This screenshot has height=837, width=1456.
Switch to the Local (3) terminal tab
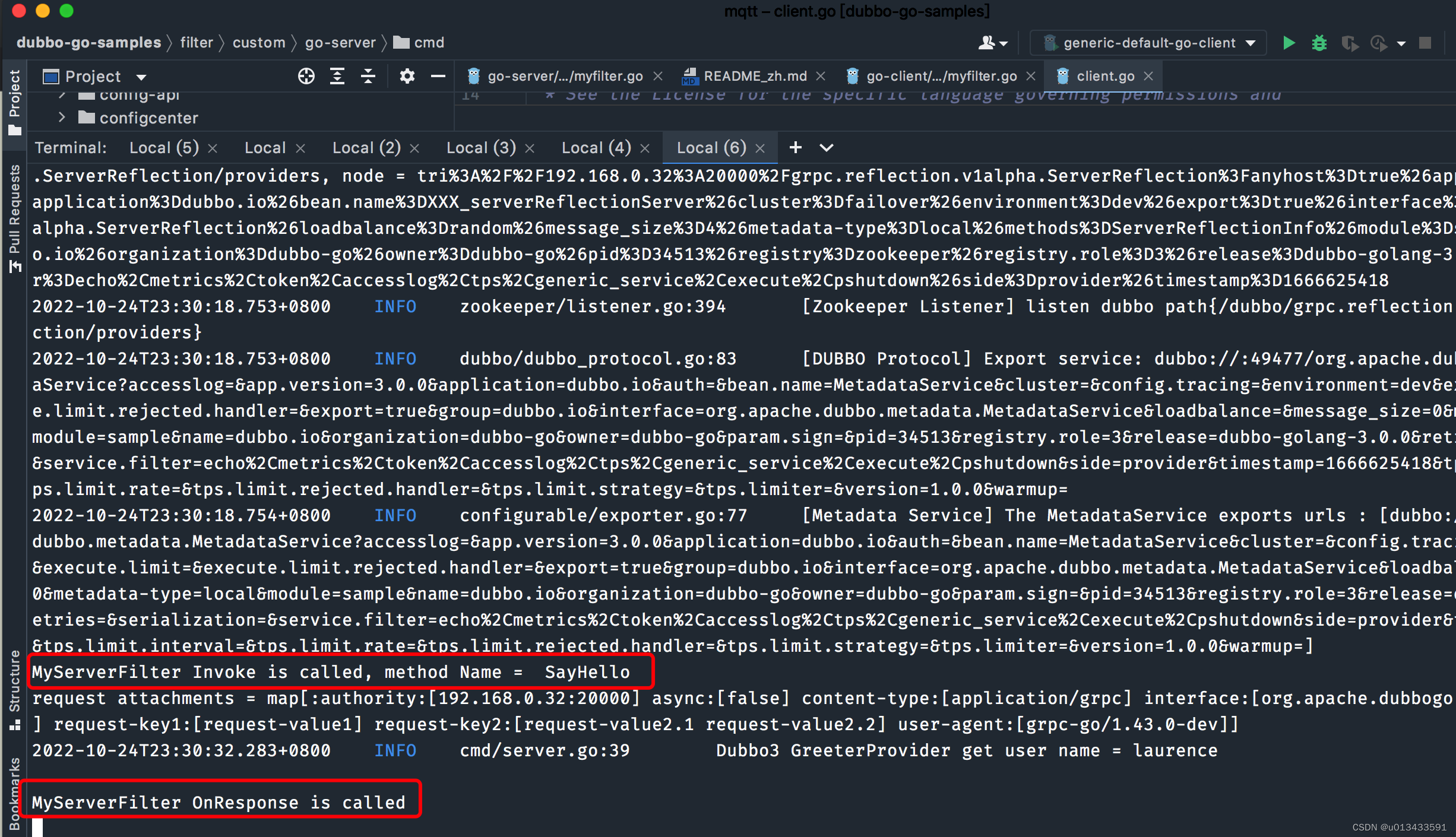(x=480, y=147)
